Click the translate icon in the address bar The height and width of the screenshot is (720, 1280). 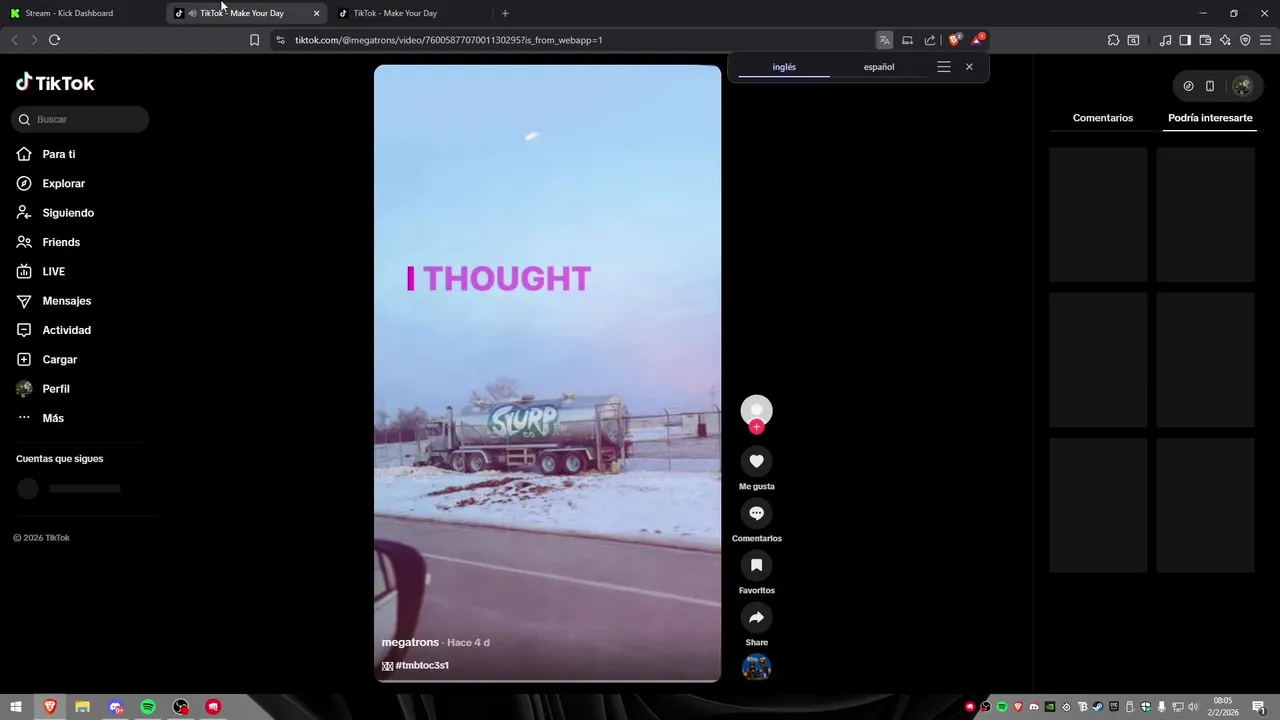[884, 40]
